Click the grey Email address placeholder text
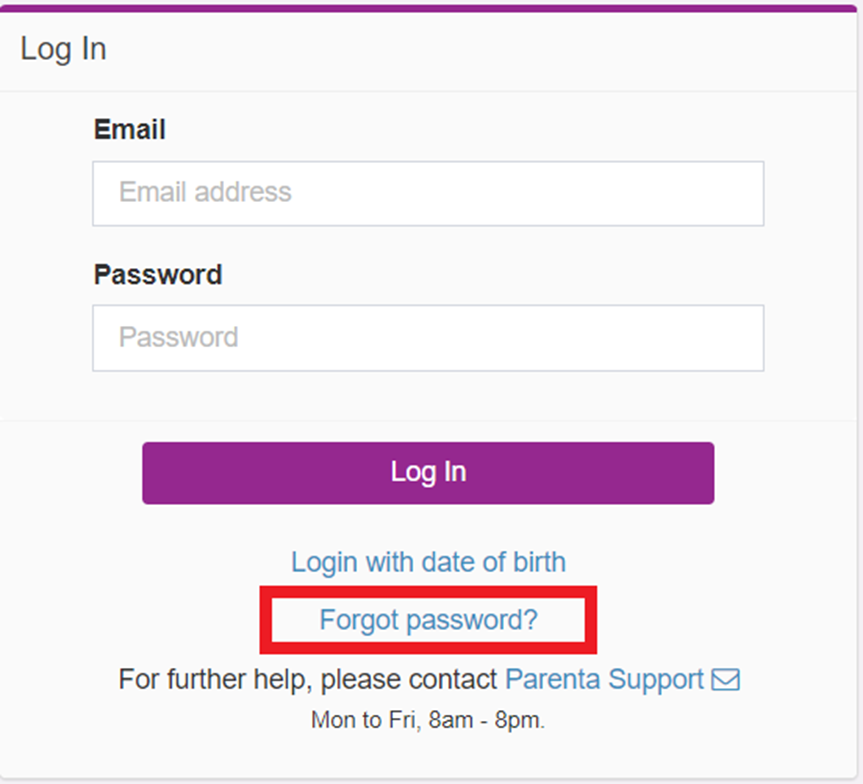 point(205,192)
